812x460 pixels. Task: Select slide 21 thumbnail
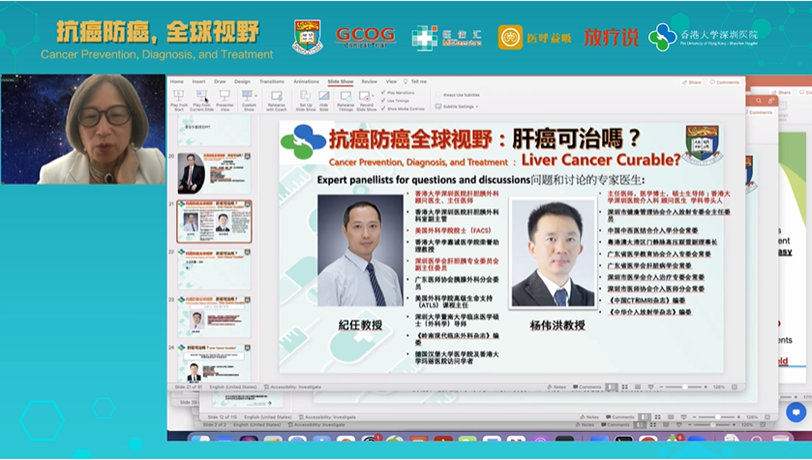[214, 222]
